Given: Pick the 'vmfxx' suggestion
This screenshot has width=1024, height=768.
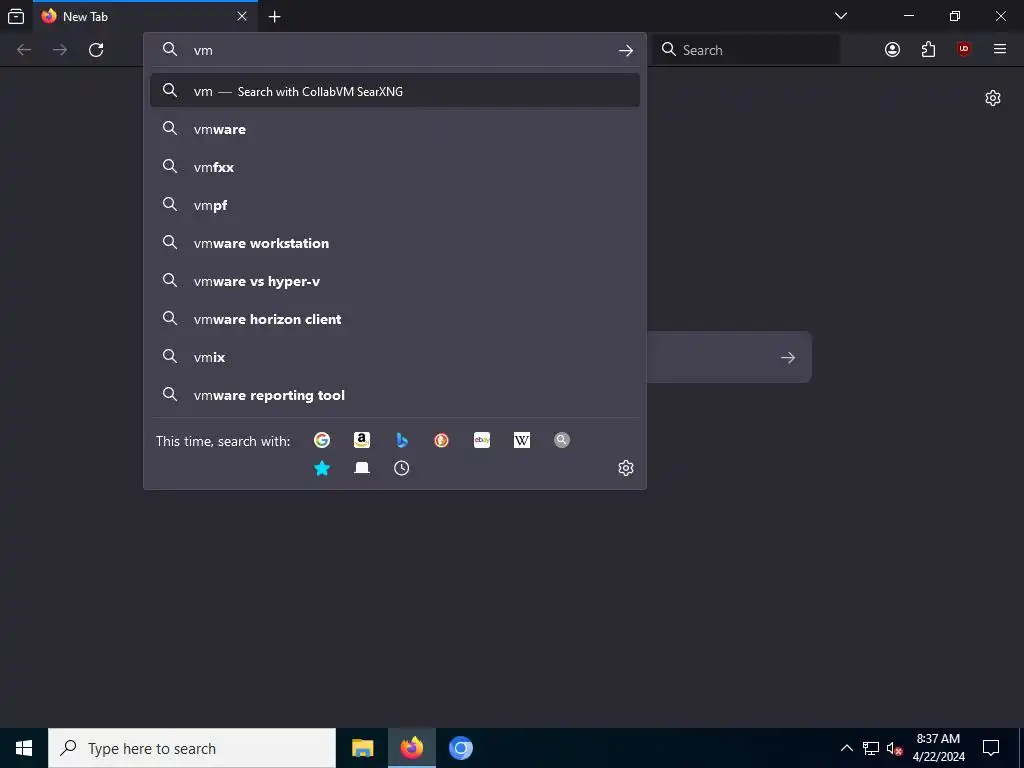Looking at the screenshot, I should pos(394,167).
